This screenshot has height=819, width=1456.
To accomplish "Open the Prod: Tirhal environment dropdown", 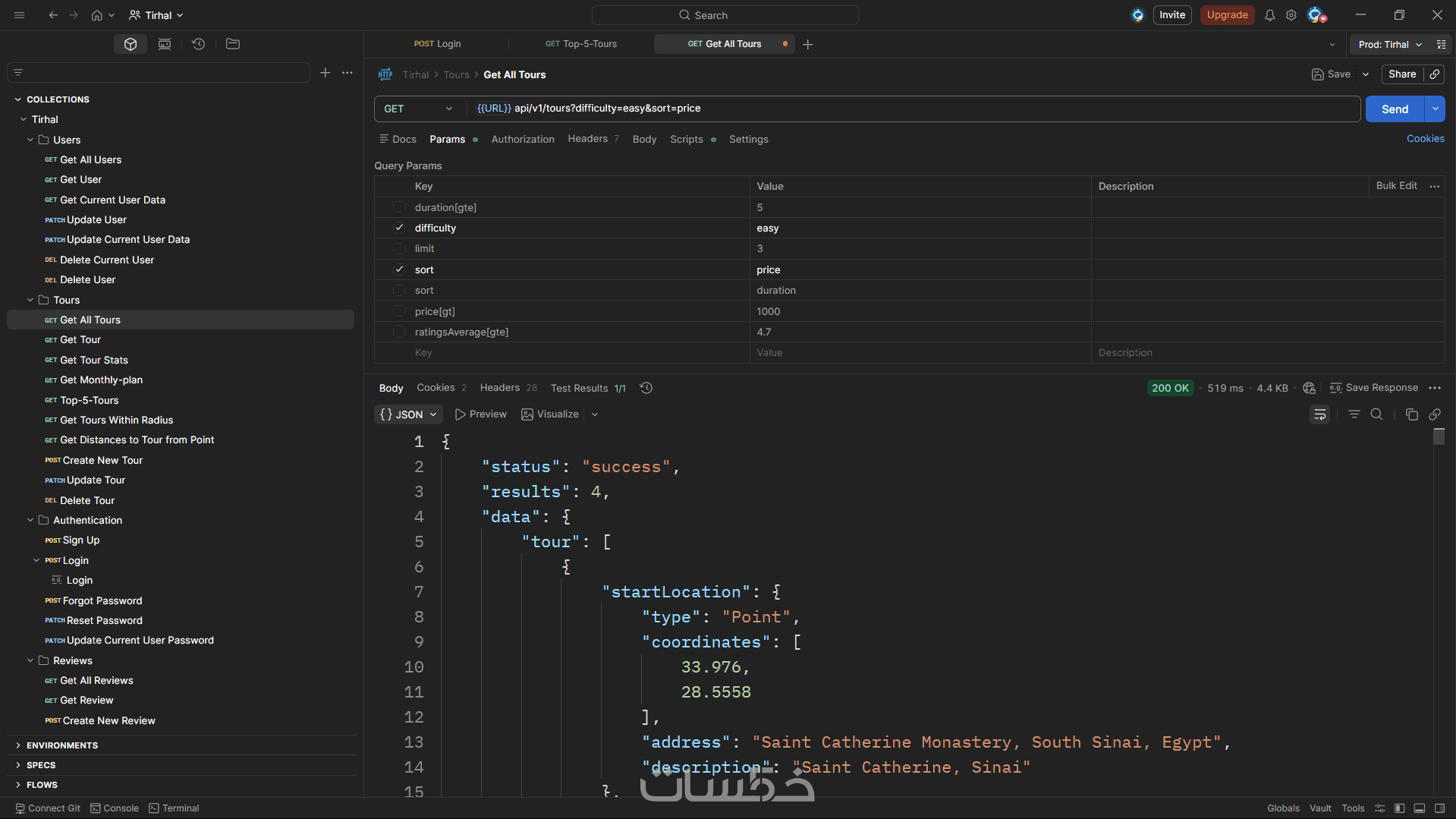I will coord(1389,45).
